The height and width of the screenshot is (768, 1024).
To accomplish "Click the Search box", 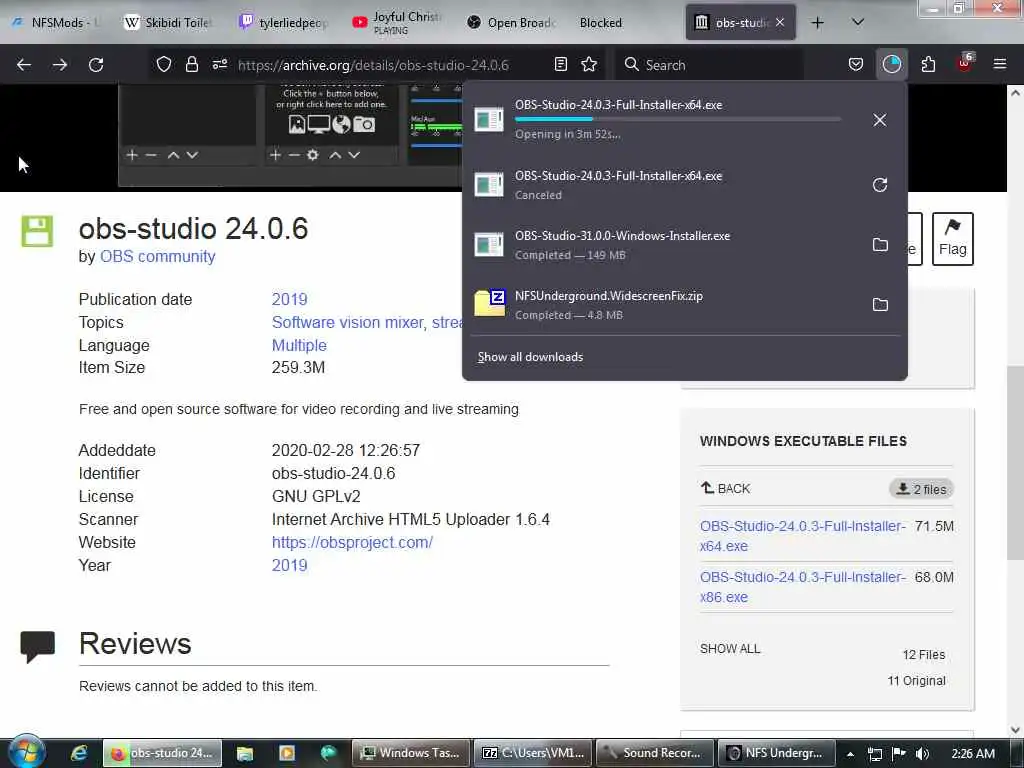I will click(x=709, y=65).
